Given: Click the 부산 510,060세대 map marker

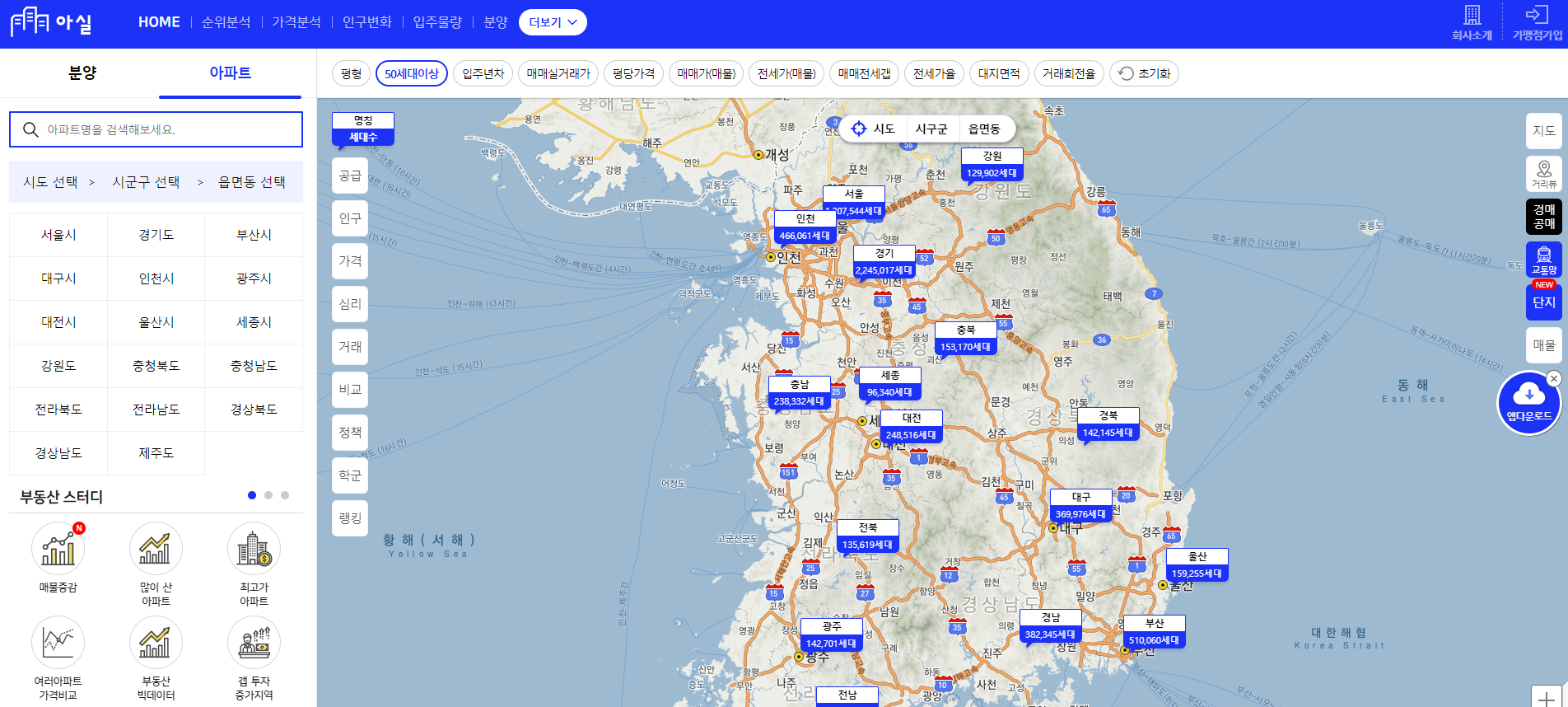Looking at the screenshot, I should pyautogui.click(x=1154, y=632).
